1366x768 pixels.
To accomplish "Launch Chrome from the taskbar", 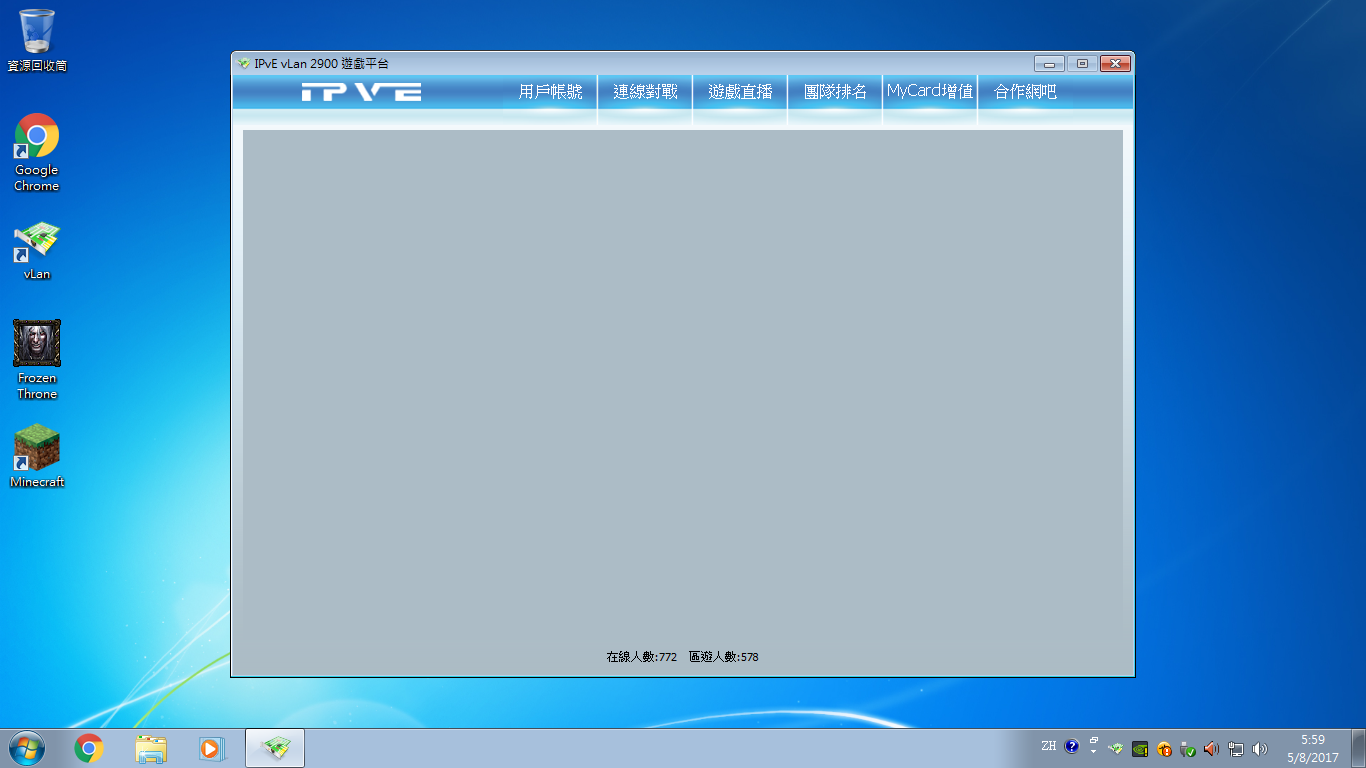I will tap(89, 748).
